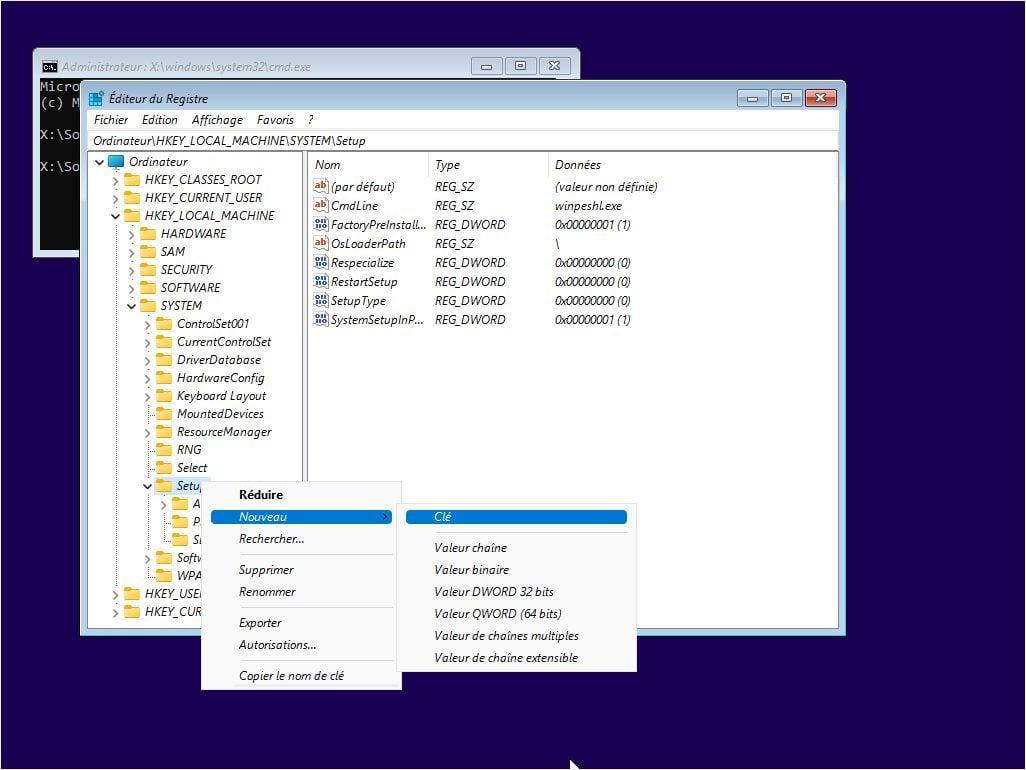Viewport: 1026px width, 770px height.
Task: Open the Favoris menu
Action: point(275,120)
